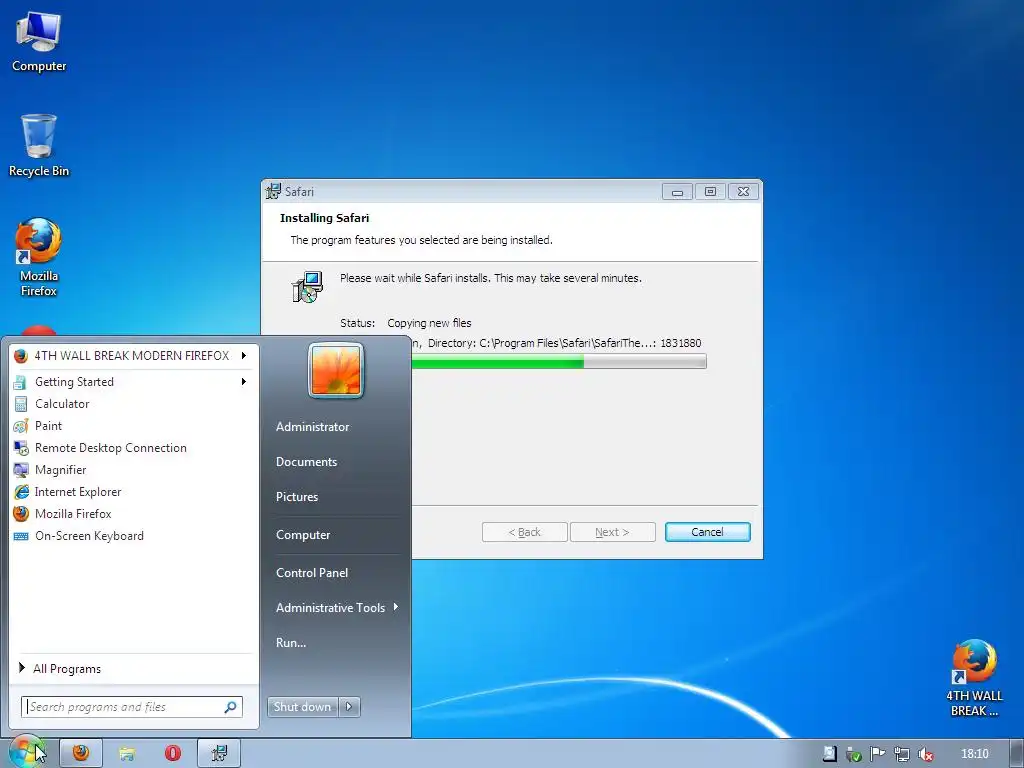
Task: Click the network tray icon
Action: pyautogui.click(x=901, y=754)
